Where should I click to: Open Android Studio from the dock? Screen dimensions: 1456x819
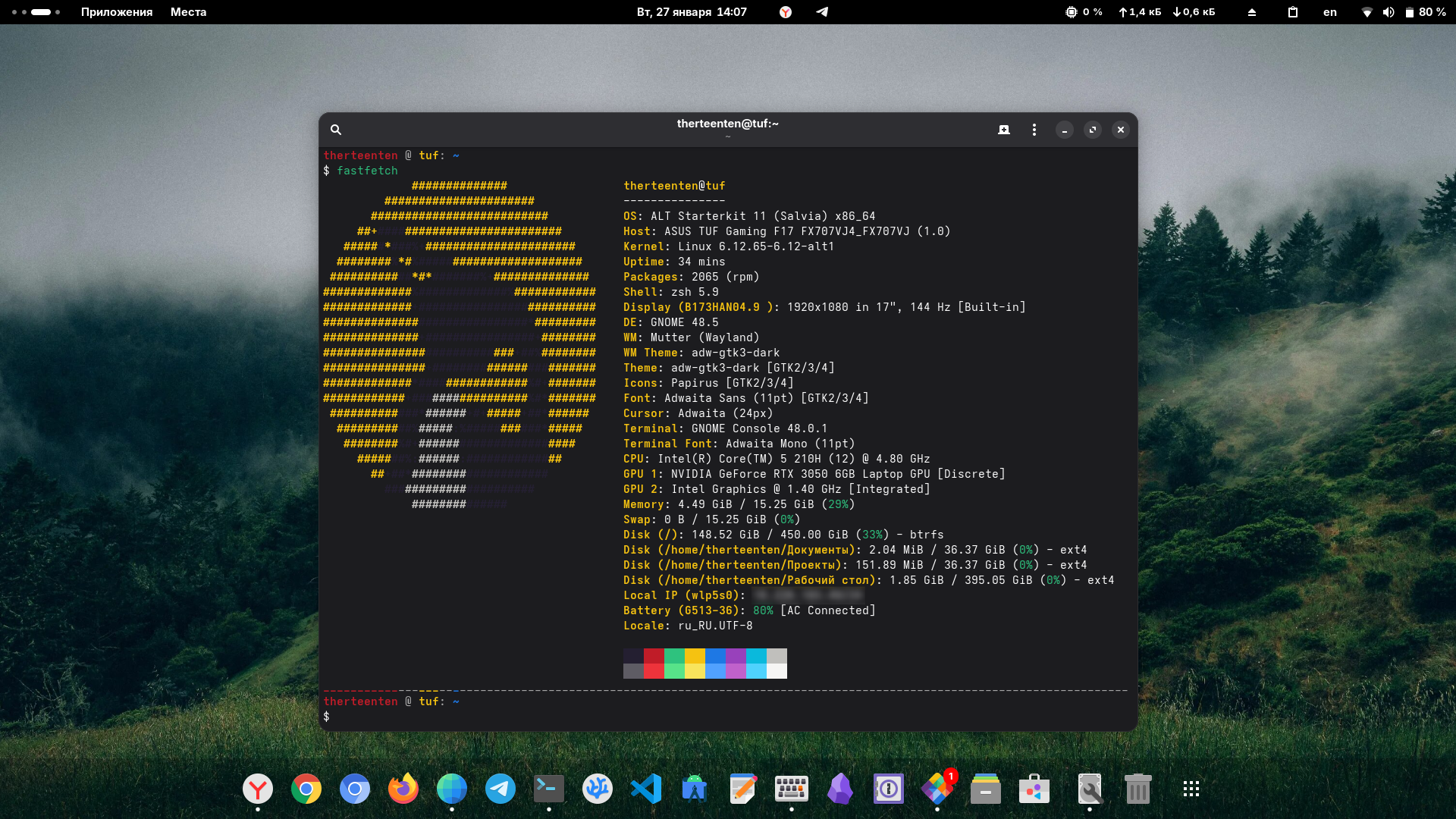click(695, 789)
